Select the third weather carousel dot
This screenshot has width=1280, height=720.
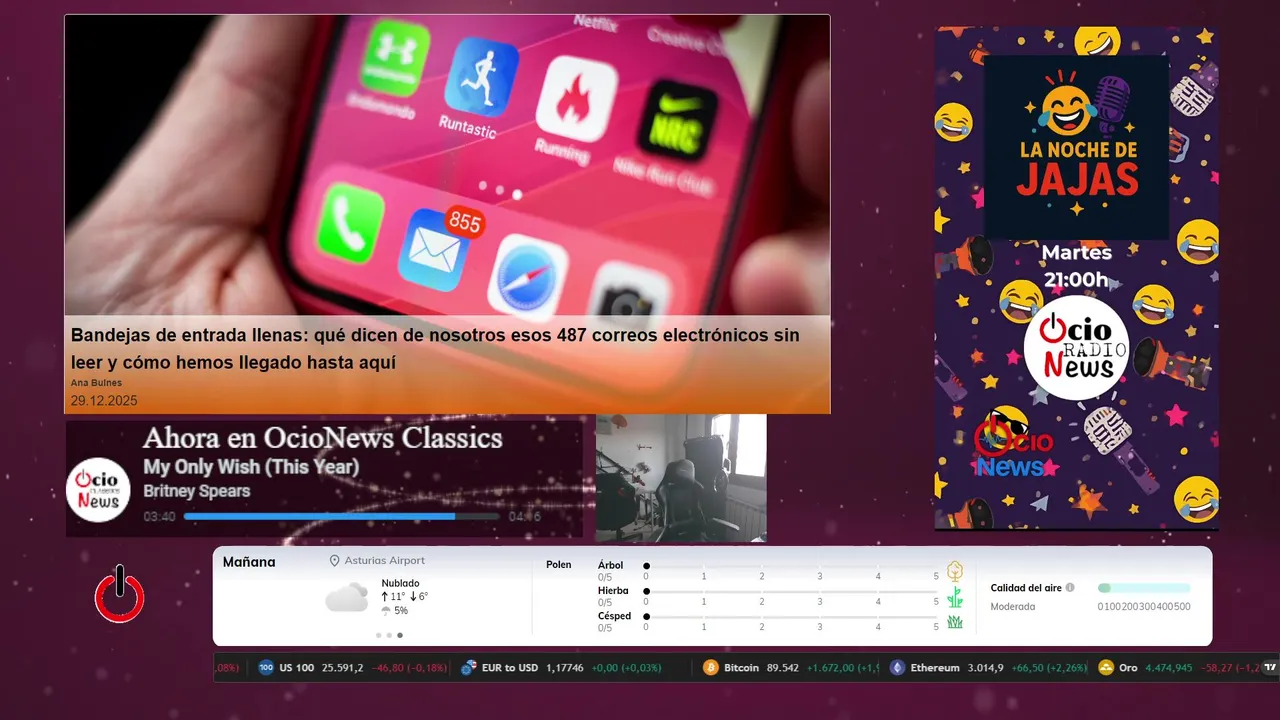pyautogui.click(x=400, y=635)
